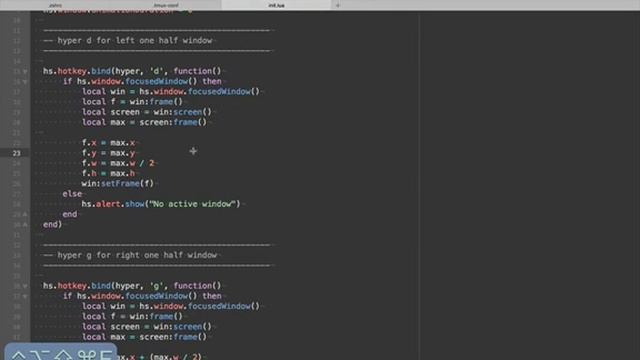Click second 'local screen = win:screen()' line
The width and height of the screenshot is (640, 360).
(147, 327)
